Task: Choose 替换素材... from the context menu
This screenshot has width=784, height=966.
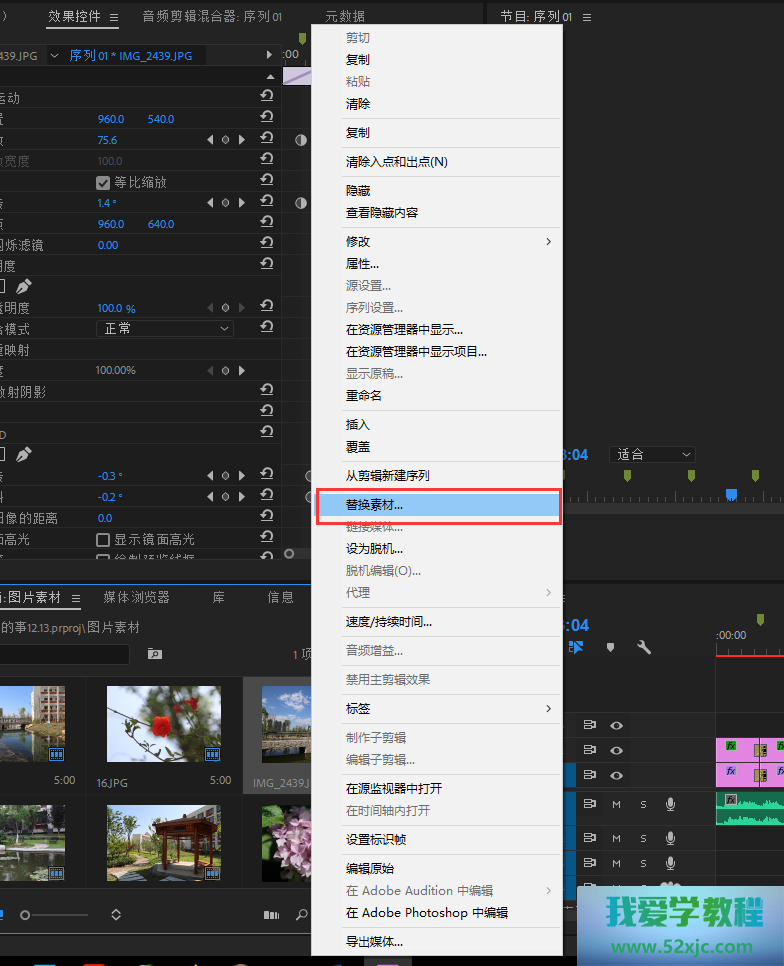Action: click(x=438, y=505)
